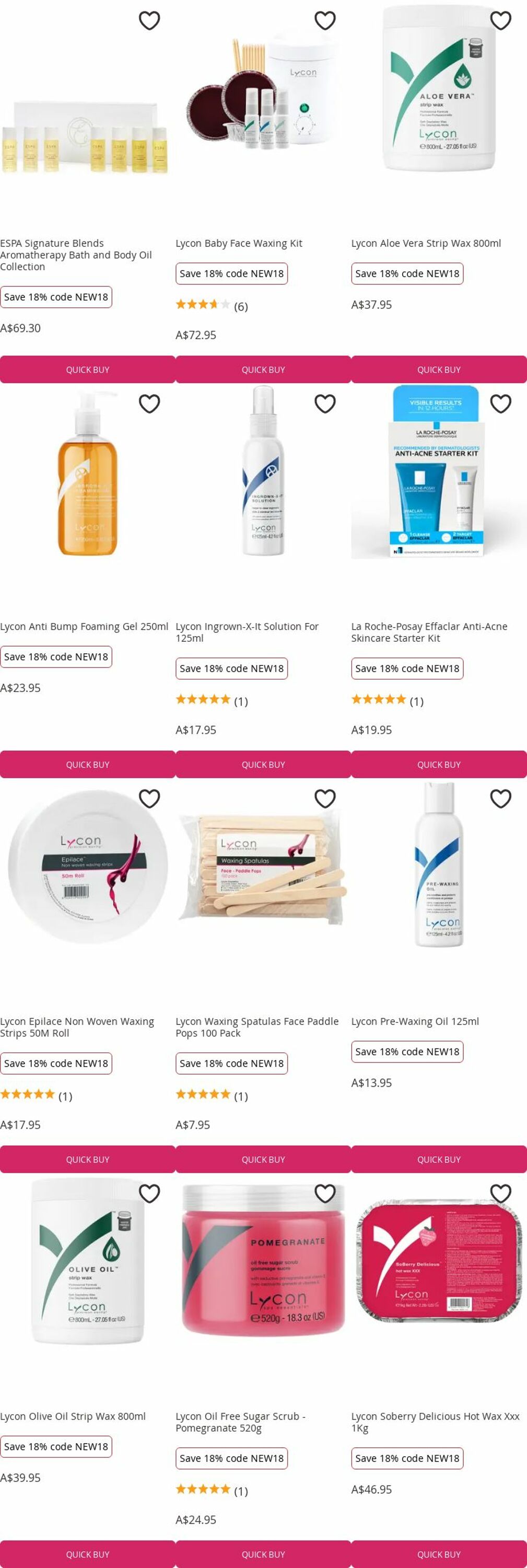Quick buy the ESPA Signature Blends collection
The width and height of the screenshot is (527, 1568).
click(x=88, y=370)
